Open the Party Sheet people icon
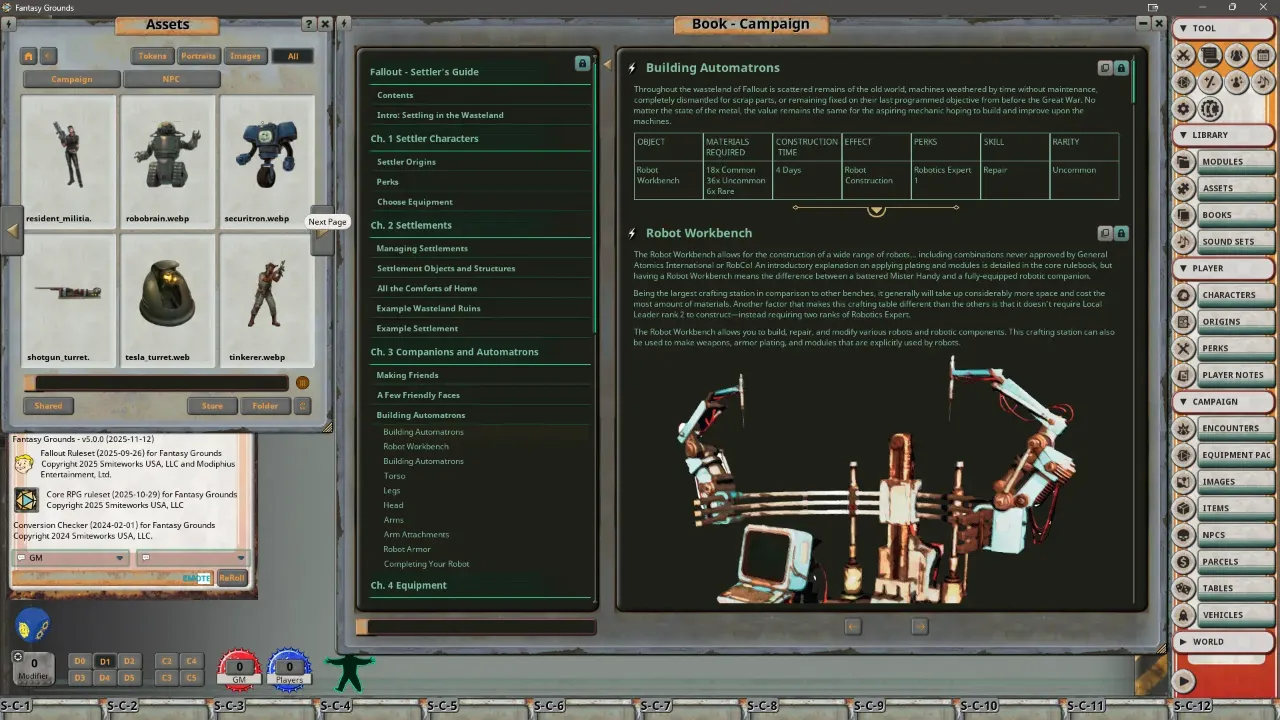Image resolution: width=1280 pixels, height=720 pixels. pos(1237,56)
